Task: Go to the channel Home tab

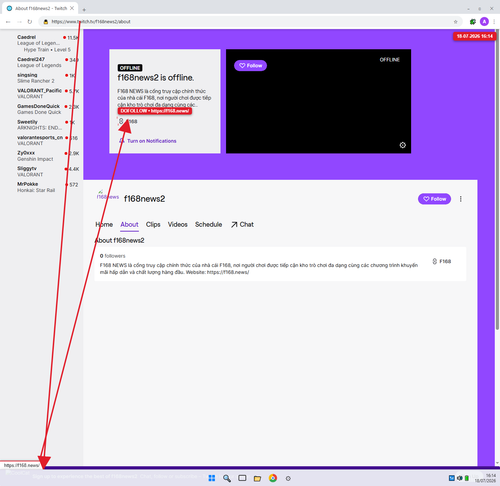Action: click(x=104, y=224)
